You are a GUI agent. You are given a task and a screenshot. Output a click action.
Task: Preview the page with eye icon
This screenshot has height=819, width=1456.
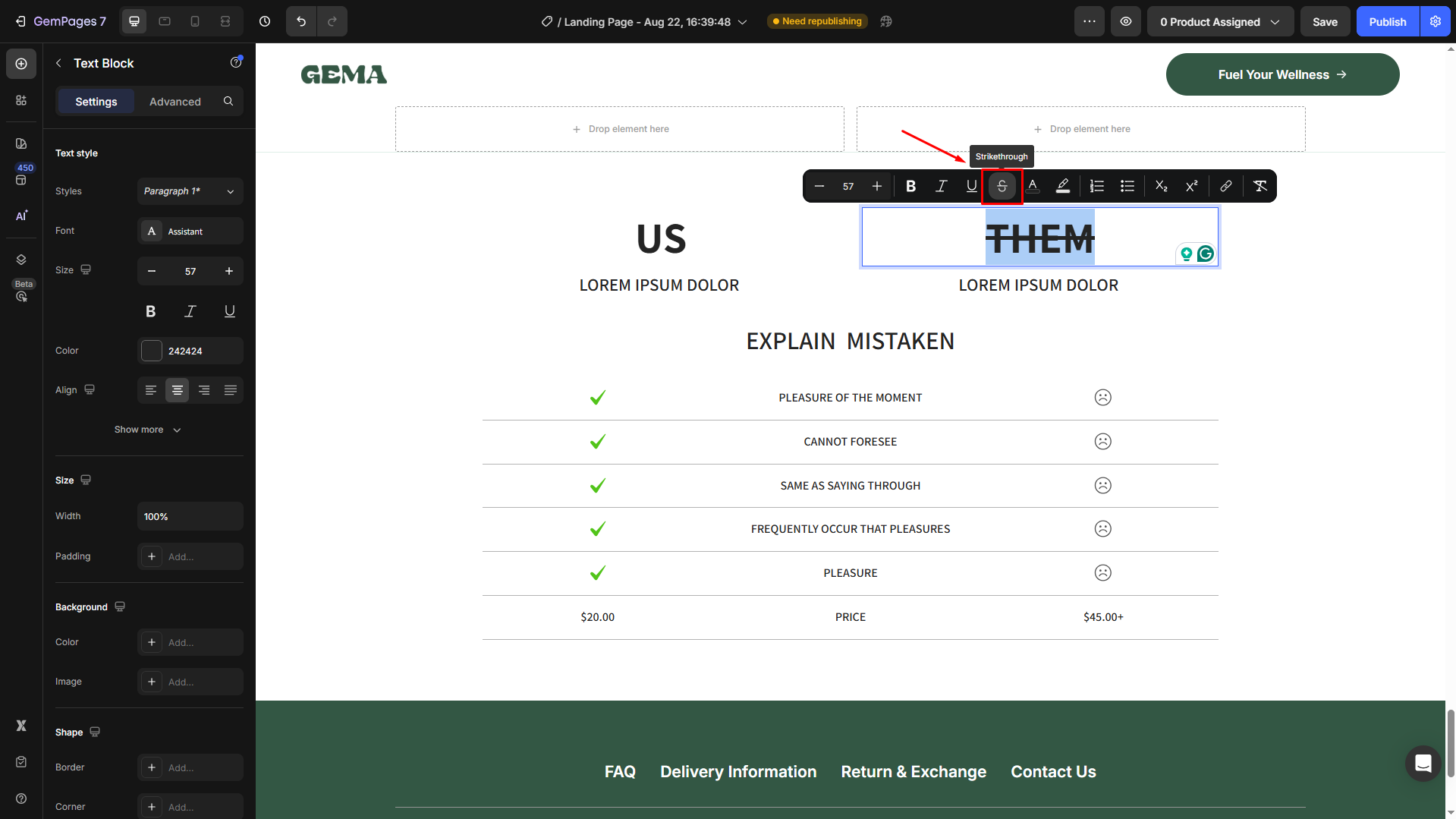click(x=1126, y=21)
